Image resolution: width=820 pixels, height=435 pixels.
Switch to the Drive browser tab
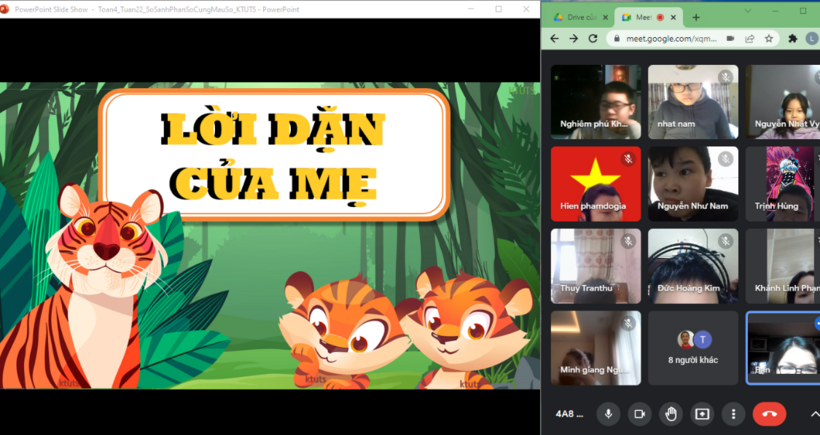(578, 17)
